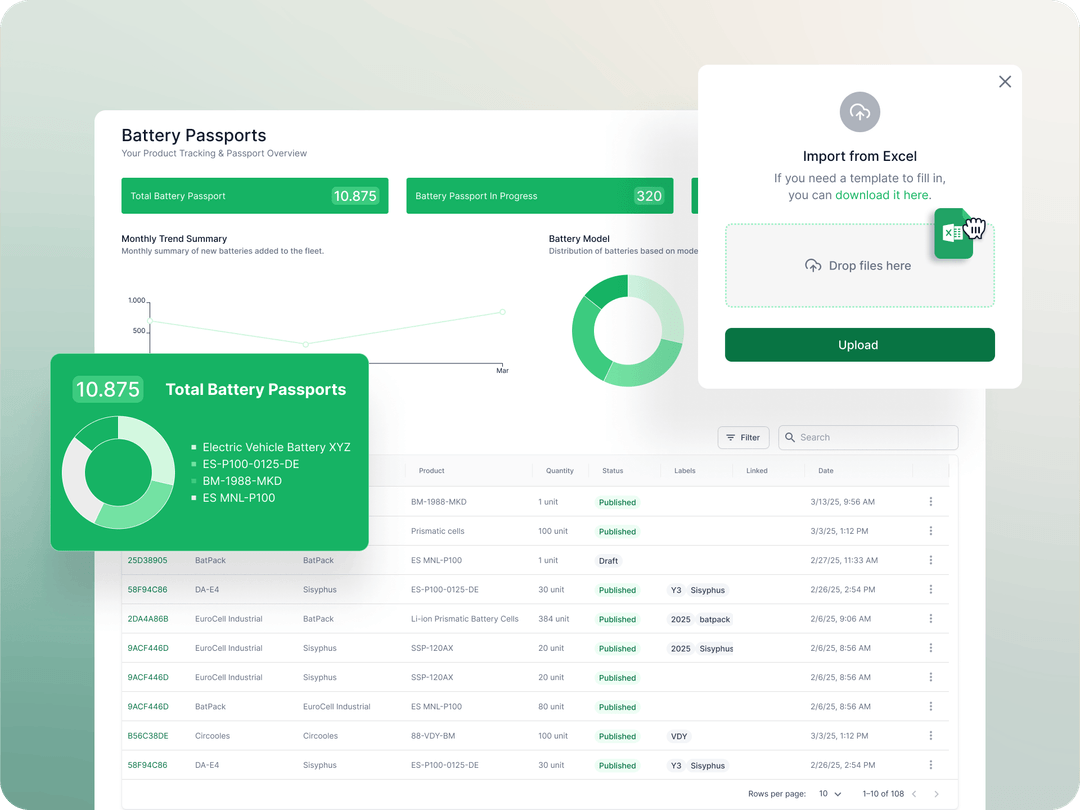
Task: Select the Sisyphus label chip
Action: click(x=707, y=590)
